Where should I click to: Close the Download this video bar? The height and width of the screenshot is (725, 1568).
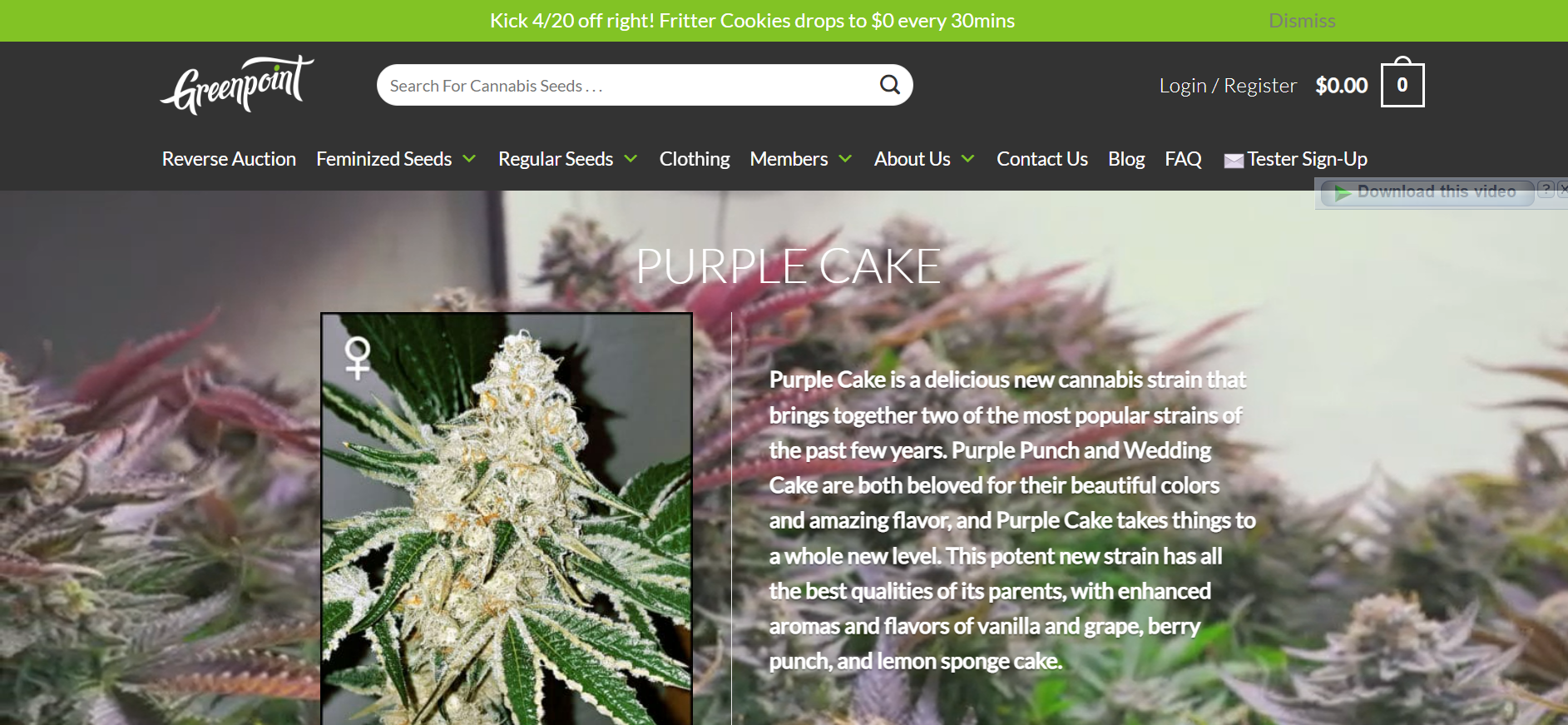(x=1562, y=190)
